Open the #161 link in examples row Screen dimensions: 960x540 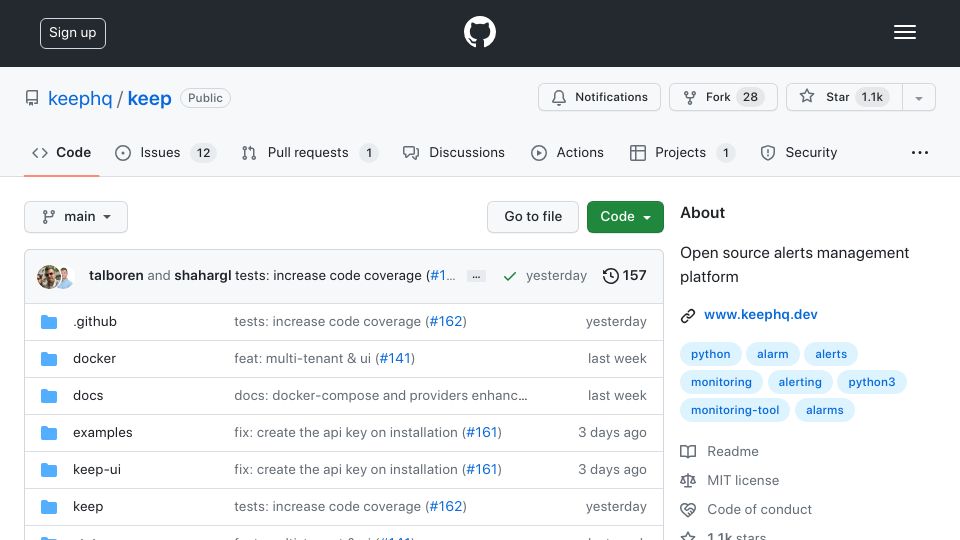point(482,433)
